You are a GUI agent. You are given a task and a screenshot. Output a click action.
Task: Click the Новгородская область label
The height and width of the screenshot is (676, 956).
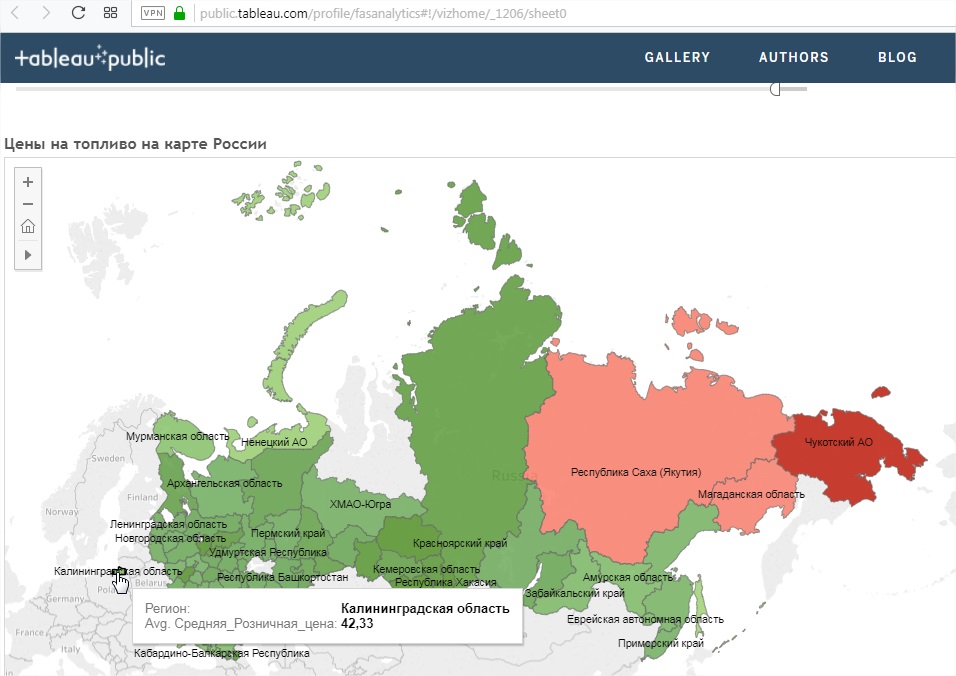[x=170, y=538]
